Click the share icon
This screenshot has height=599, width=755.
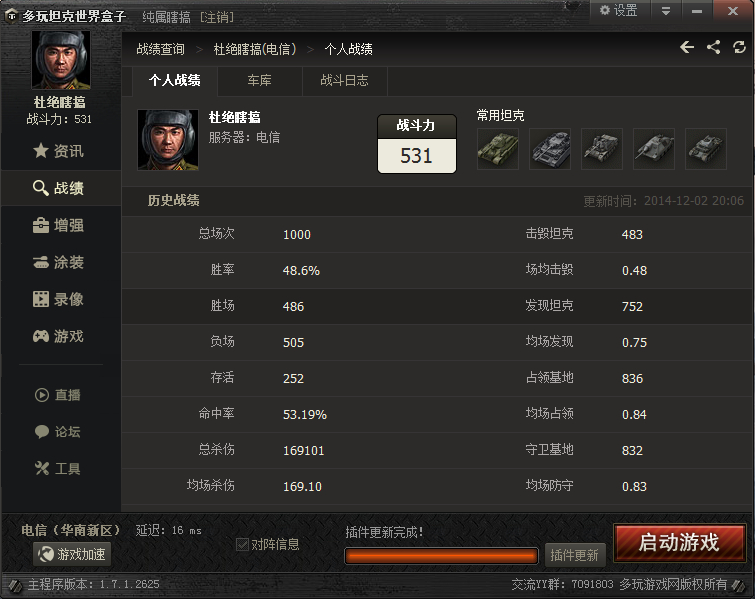coord(714,47)
